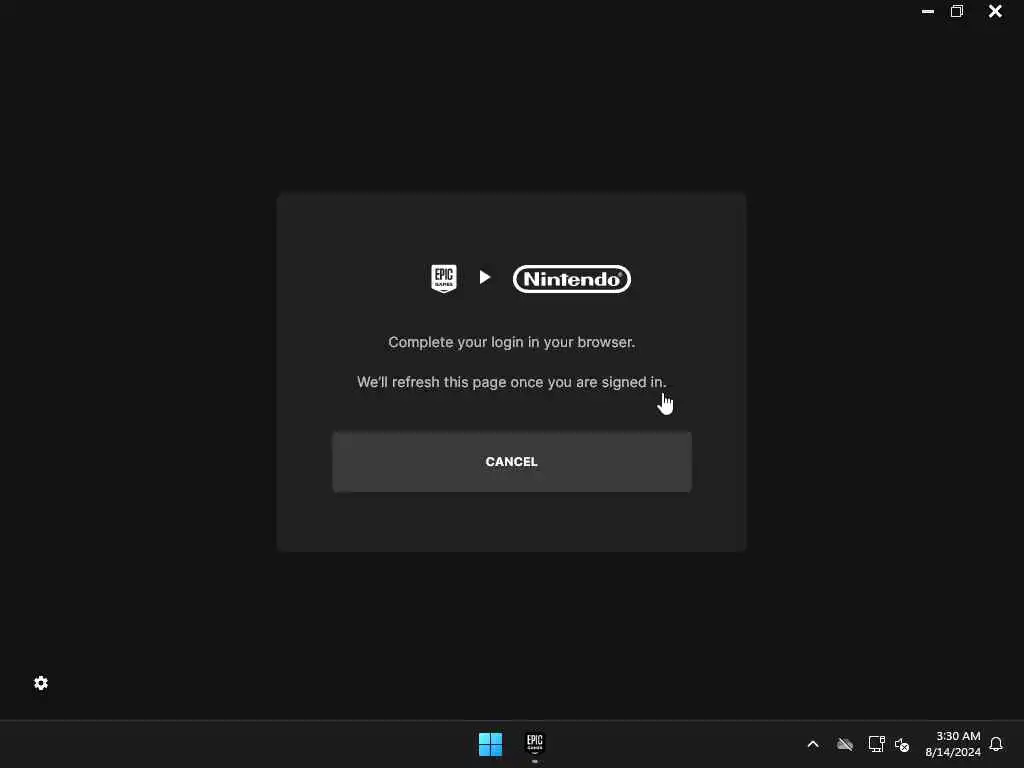1024x768 pixels.
Task: Open the Windows Start menu
Action: pyautogui.click(x=490, y=744)
